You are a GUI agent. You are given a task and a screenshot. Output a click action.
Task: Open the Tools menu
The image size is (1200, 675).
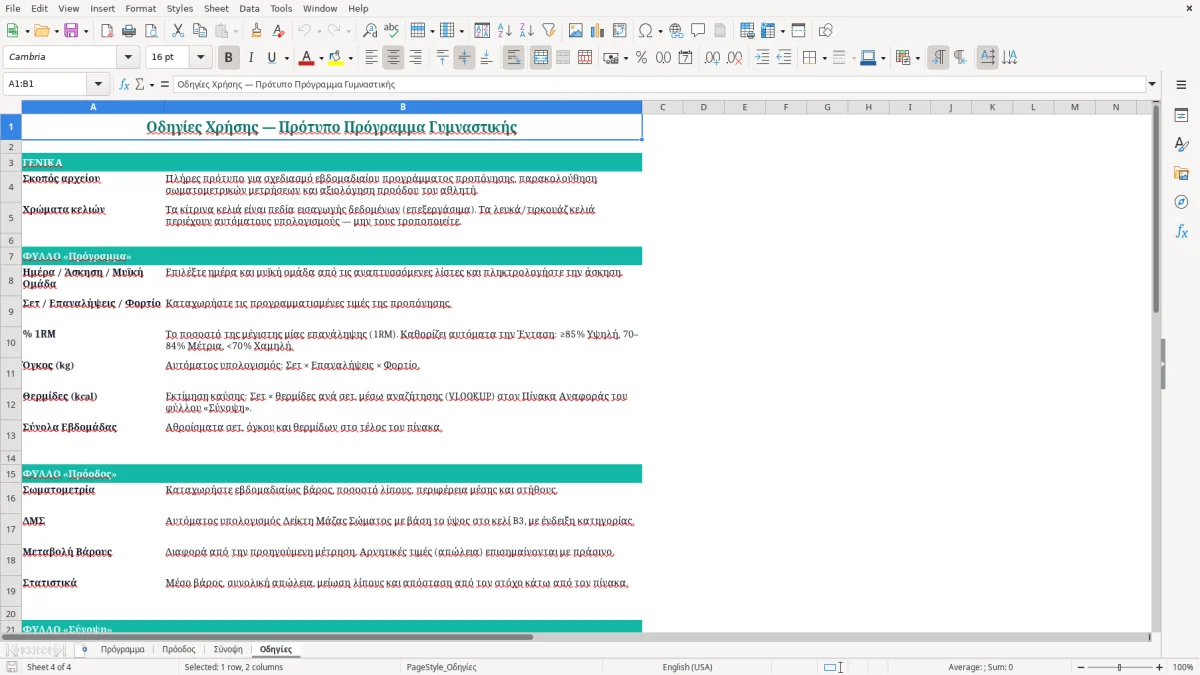click(x=281, y=8)
